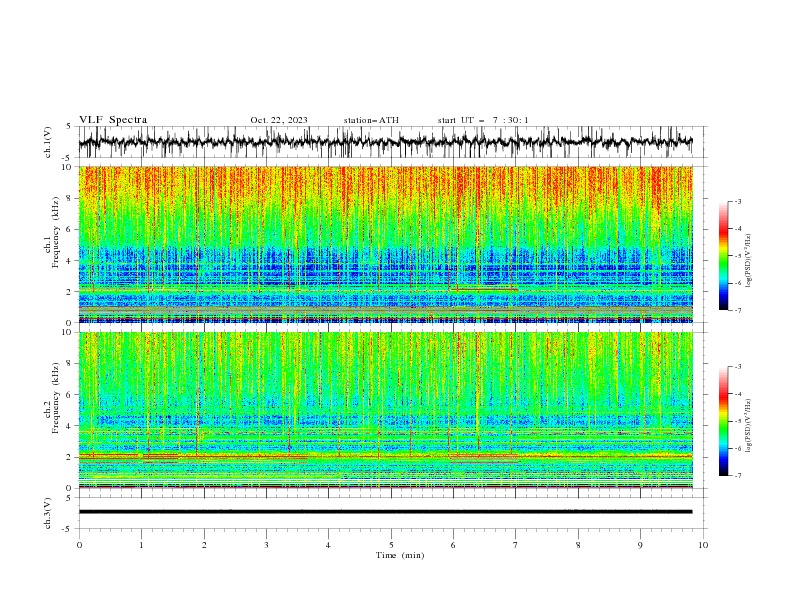Click the ch.2 'Frequency (kHz)' axis label

point(56,398)
